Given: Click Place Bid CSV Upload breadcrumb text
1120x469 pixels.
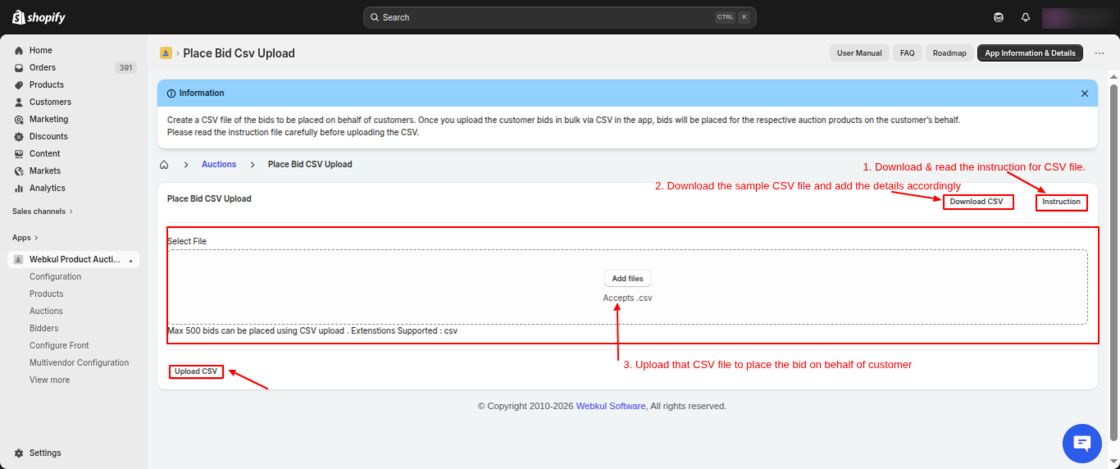Looking at the screenshot, I should [310, 164].
